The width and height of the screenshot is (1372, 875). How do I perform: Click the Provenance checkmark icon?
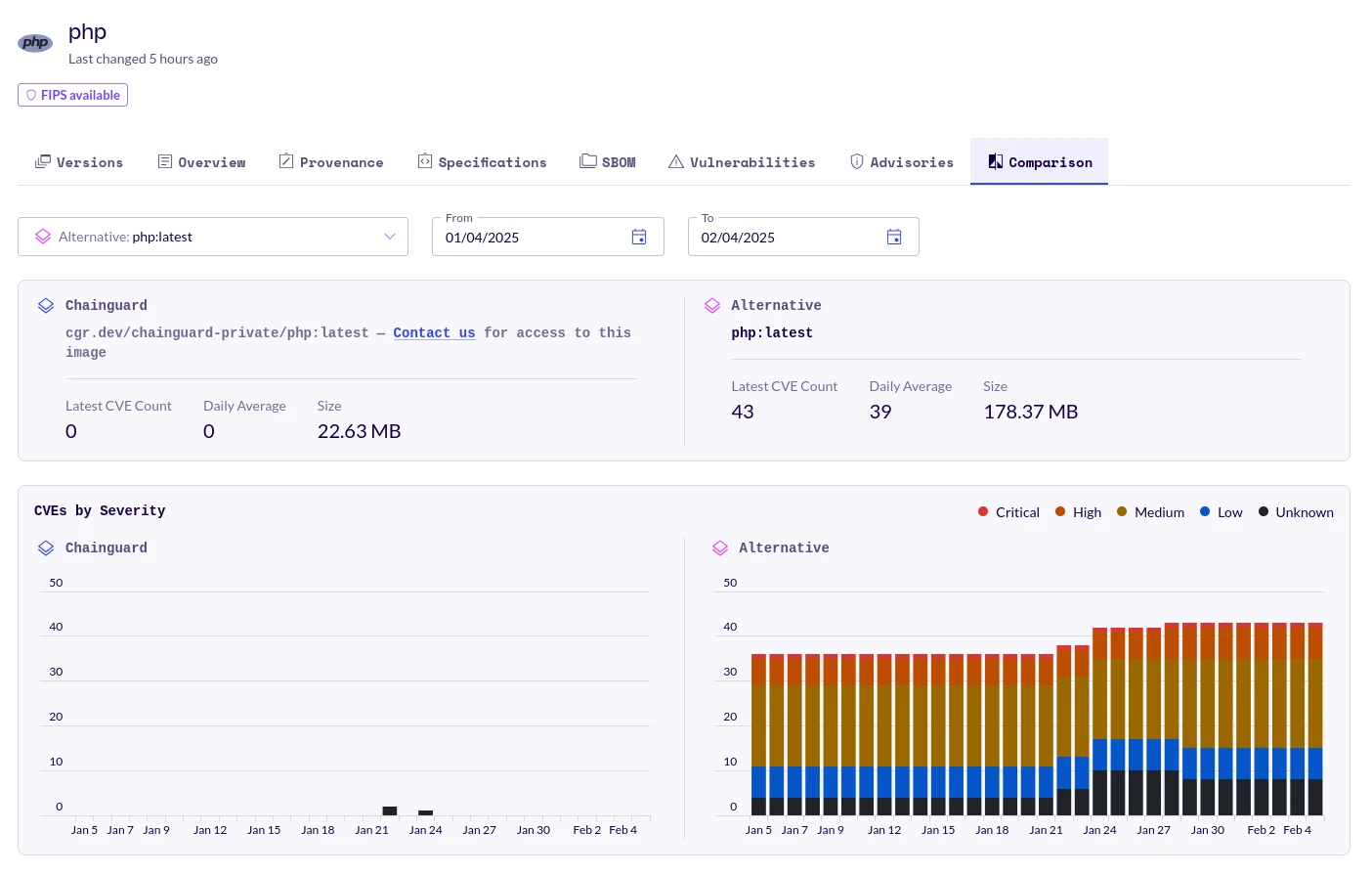pyautogui.click(x=286, y=161)
